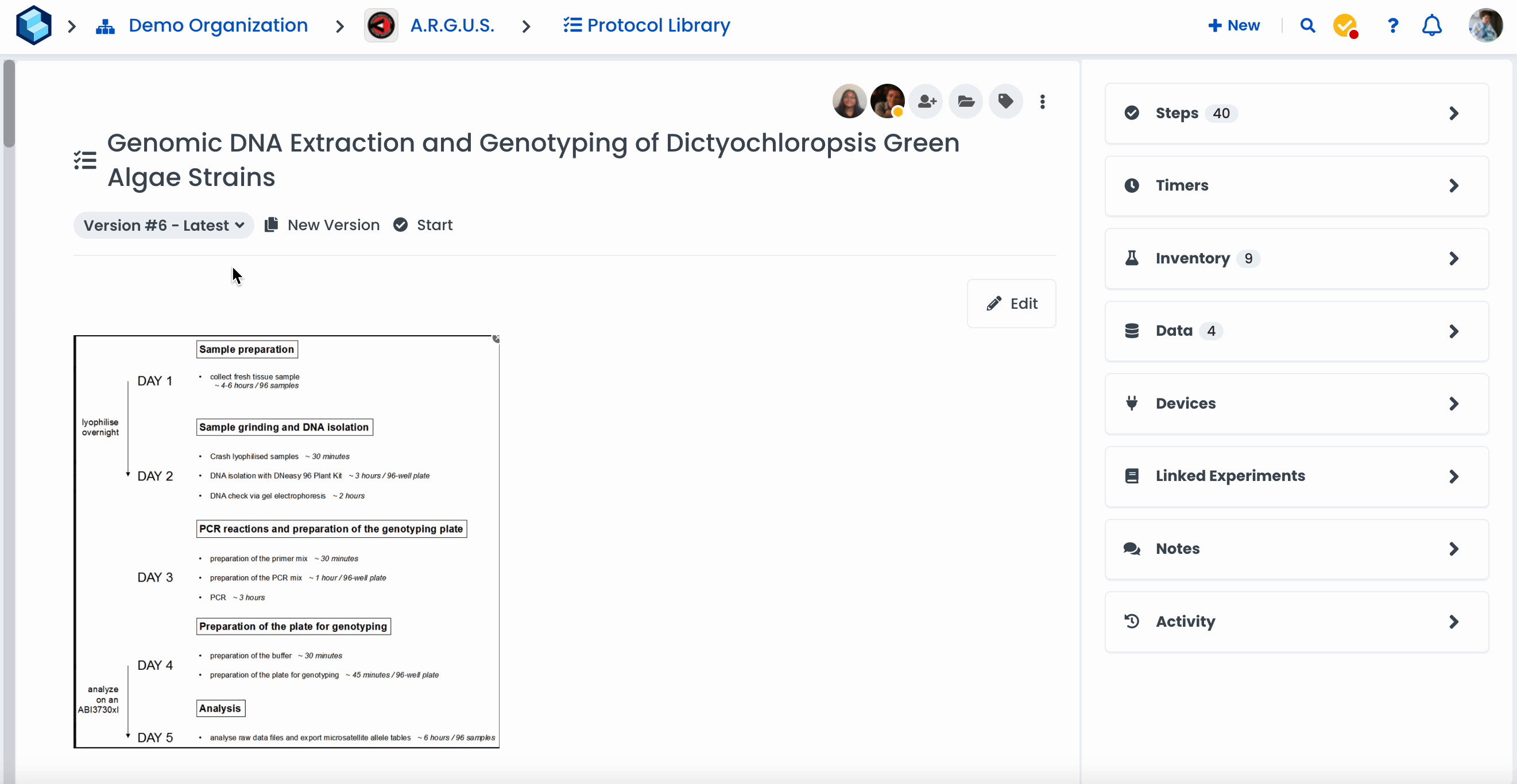Viewport: 1517px width, 784px height.
Task: Open the three-dot more options menu
Action: [1042, 102]
